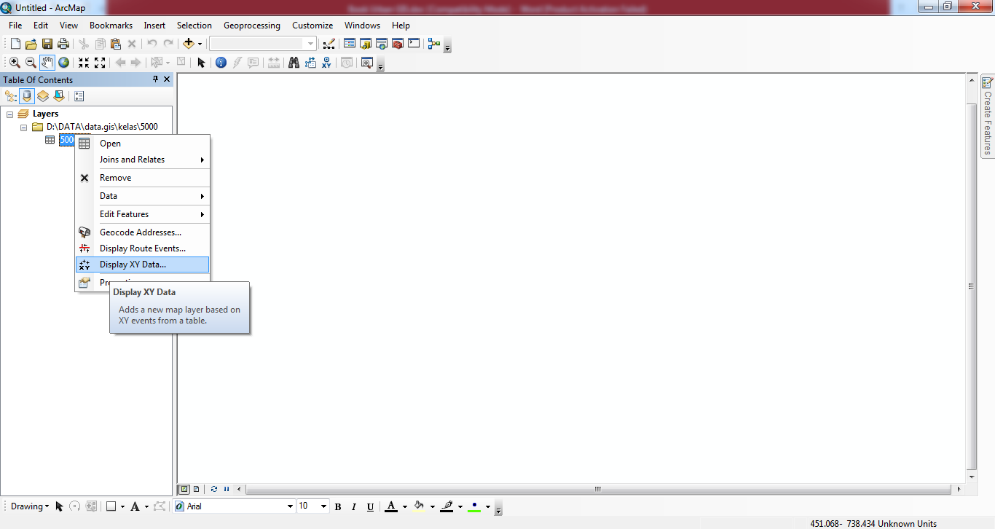Toggle Underline text formatting
Screen dimensions: 995x529
(x=370, y=506)
